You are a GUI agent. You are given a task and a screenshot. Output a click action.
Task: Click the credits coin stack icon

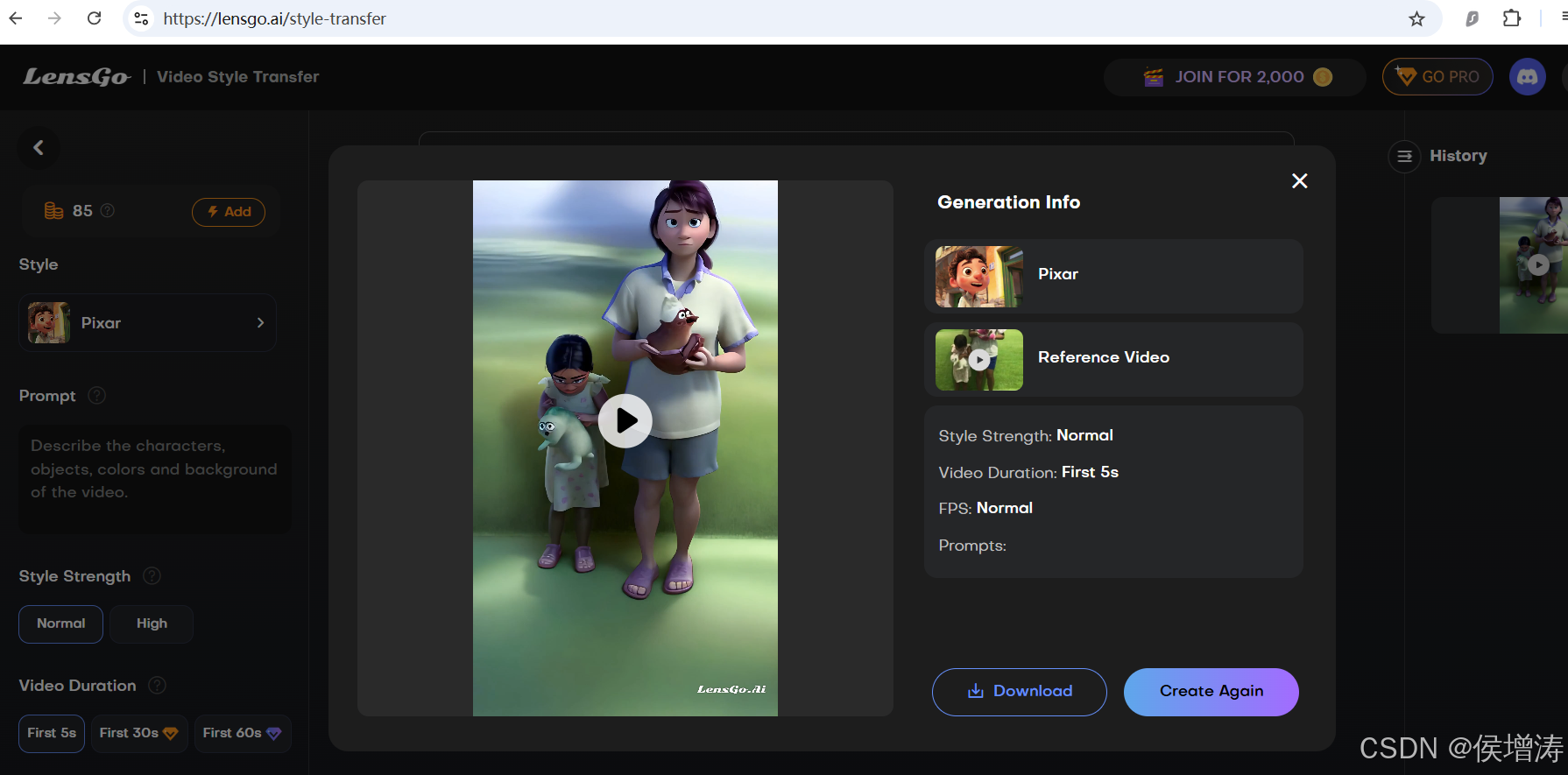pos(53,211)
